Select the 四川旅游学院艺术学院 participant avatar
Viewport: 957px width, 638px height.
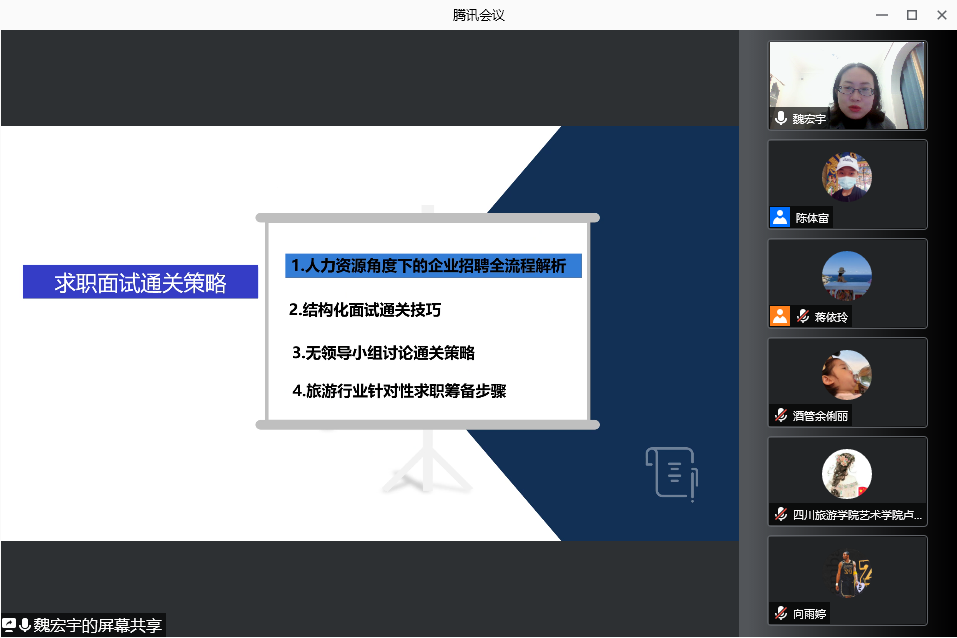(x=847, y=474)
